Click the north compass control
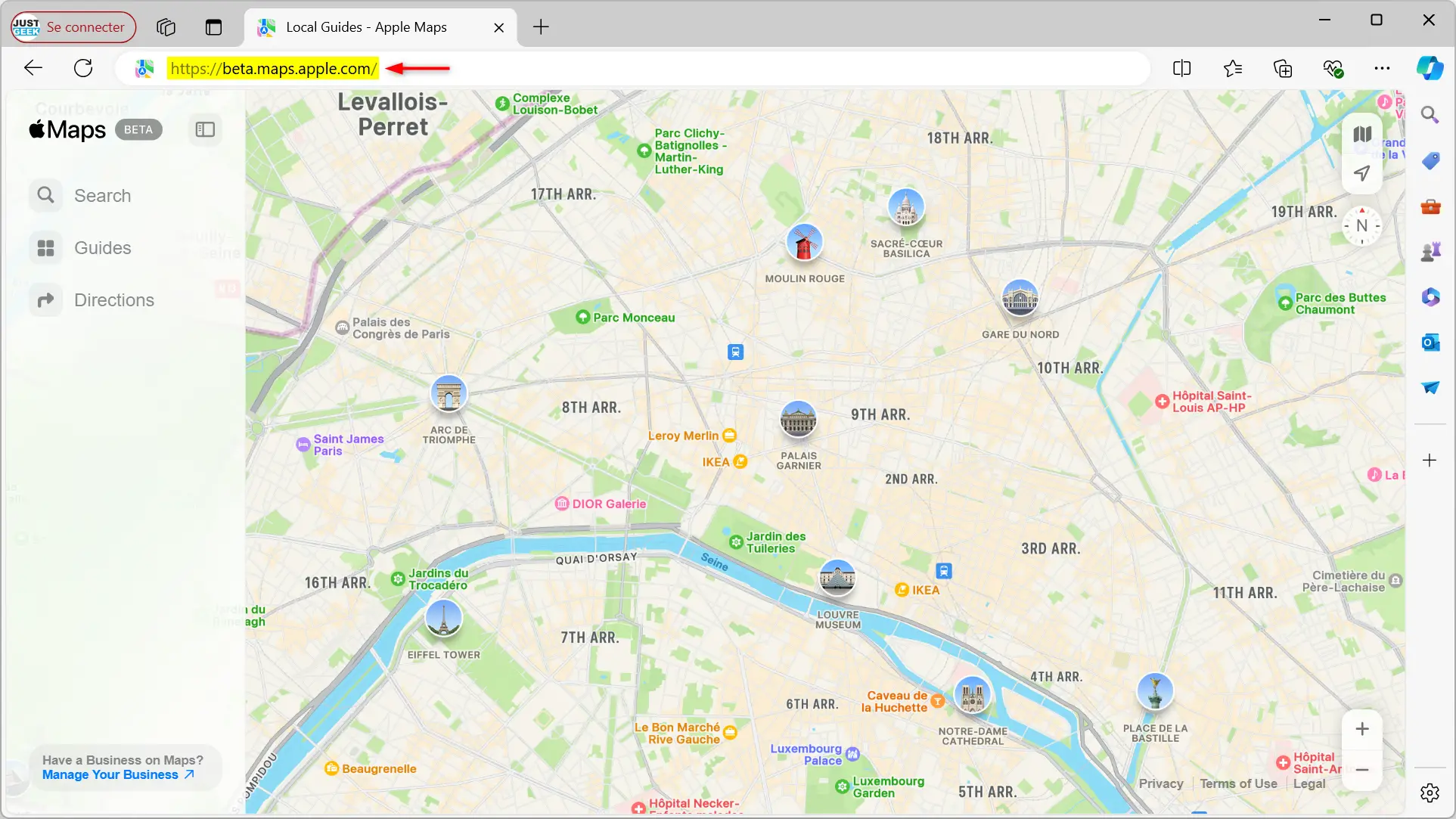 pos(1362,225)
